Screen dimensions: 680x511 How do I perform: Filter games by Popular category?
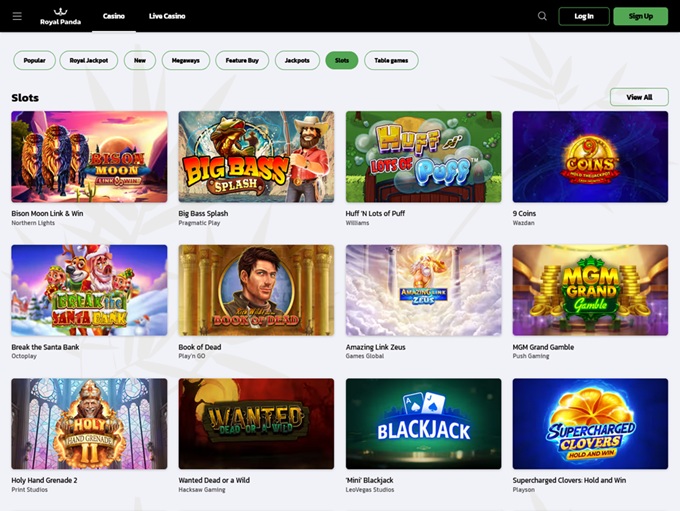click(x=35, y=60)
